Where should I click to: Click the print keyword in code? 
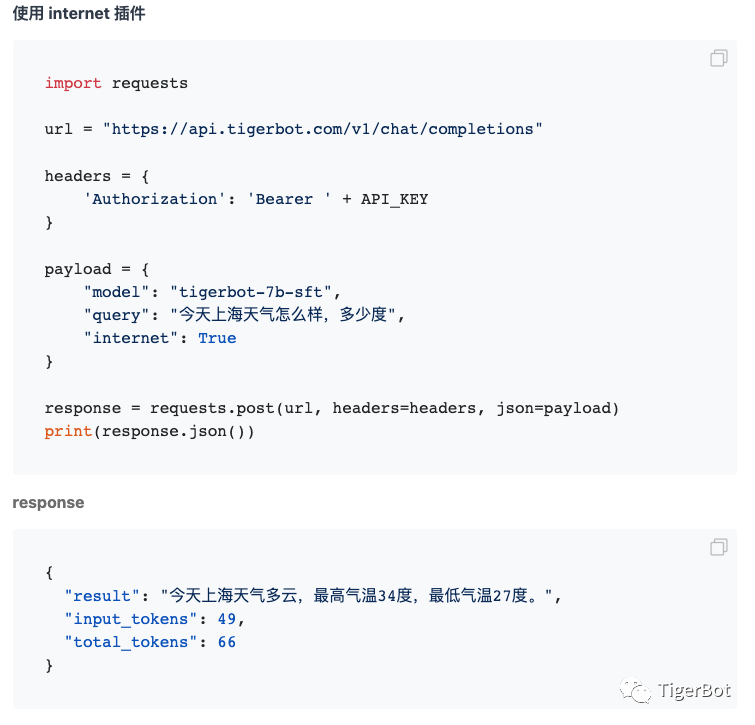coord(68,431)
